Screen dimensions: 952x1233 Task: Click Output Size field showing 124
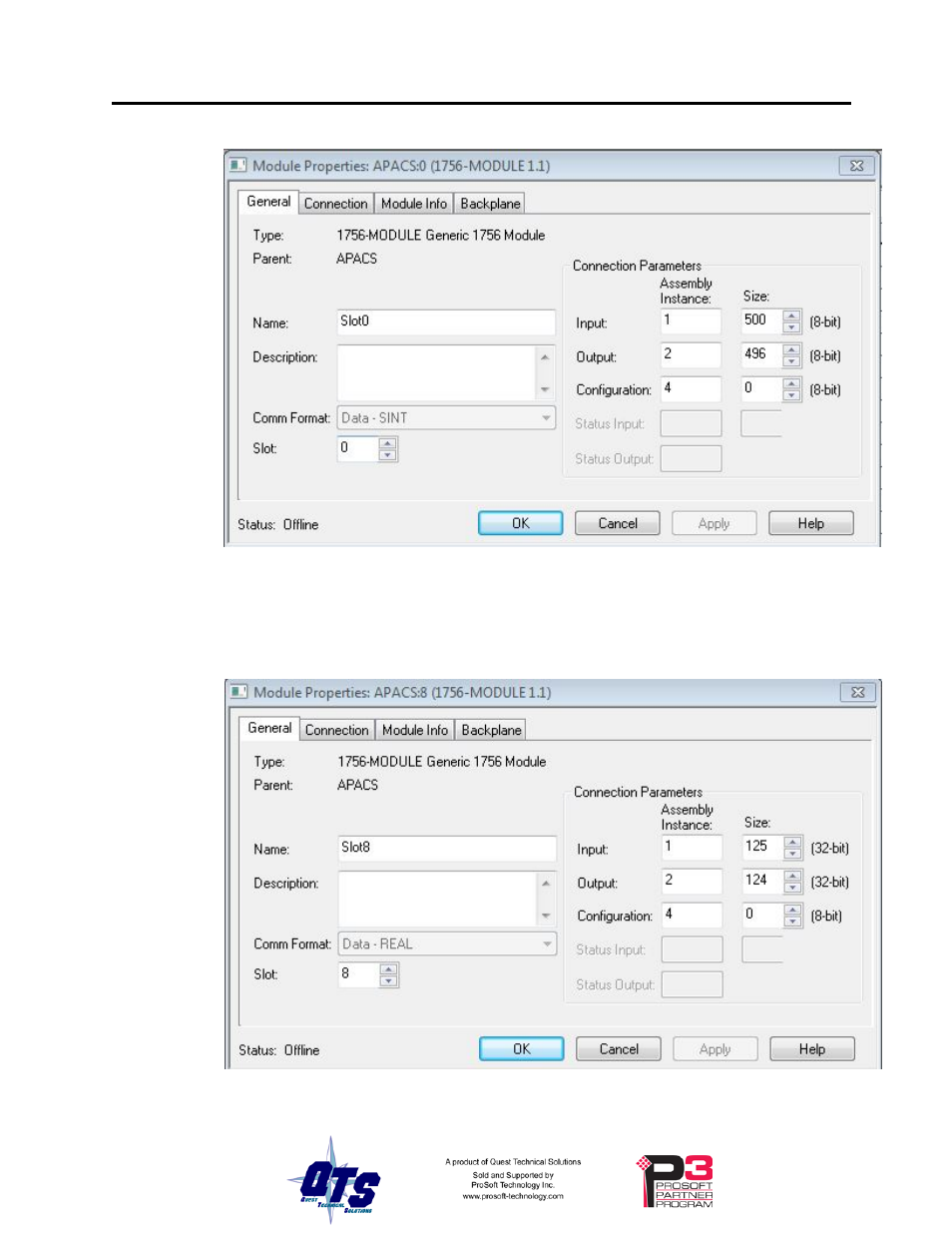[x=762, y=882]
